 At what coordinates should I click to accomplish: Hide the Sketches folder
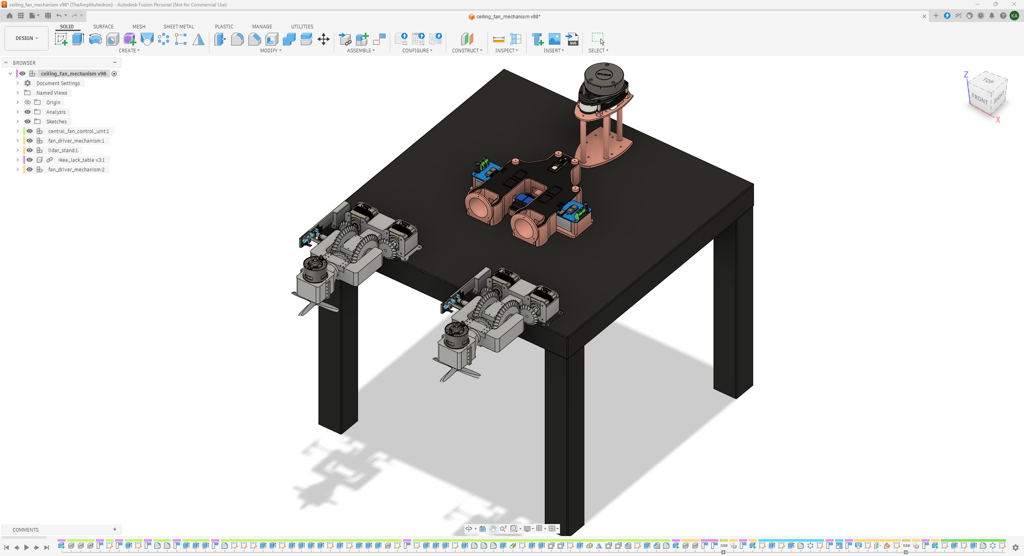[27, 122]
